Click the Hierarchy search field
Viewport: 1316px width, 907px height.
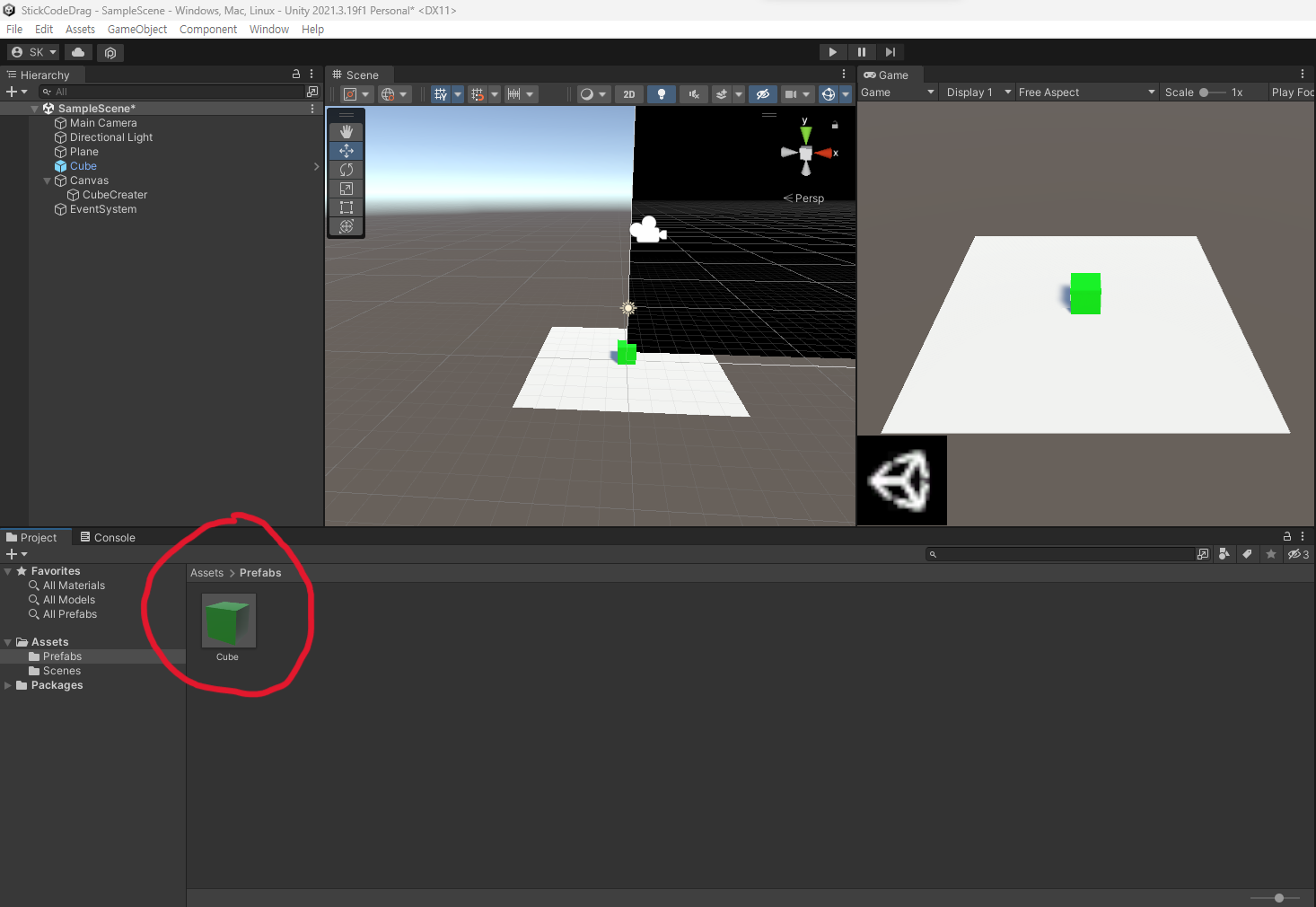[171, 92]
